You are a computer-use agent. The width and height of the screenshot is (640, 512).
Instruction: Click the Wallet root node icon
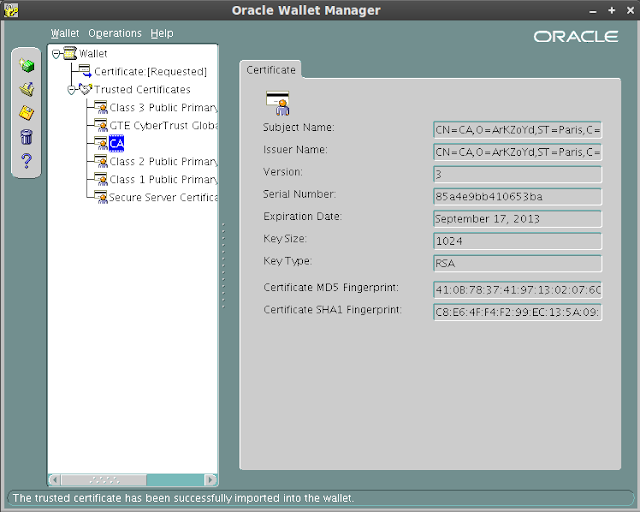coord(70,53)
